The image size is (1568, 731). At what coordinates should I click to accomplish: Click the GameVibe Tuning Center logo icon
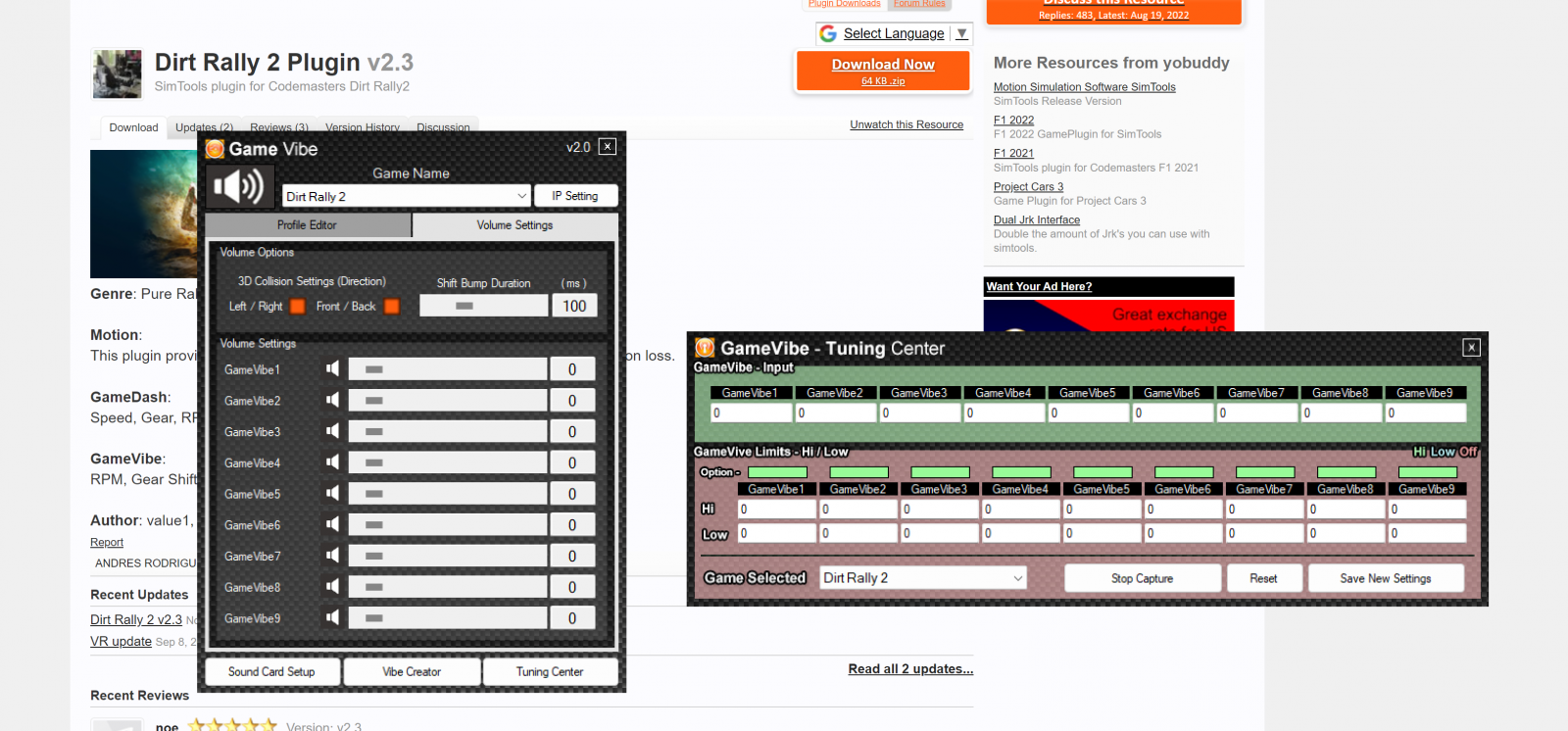coord(705,348)
